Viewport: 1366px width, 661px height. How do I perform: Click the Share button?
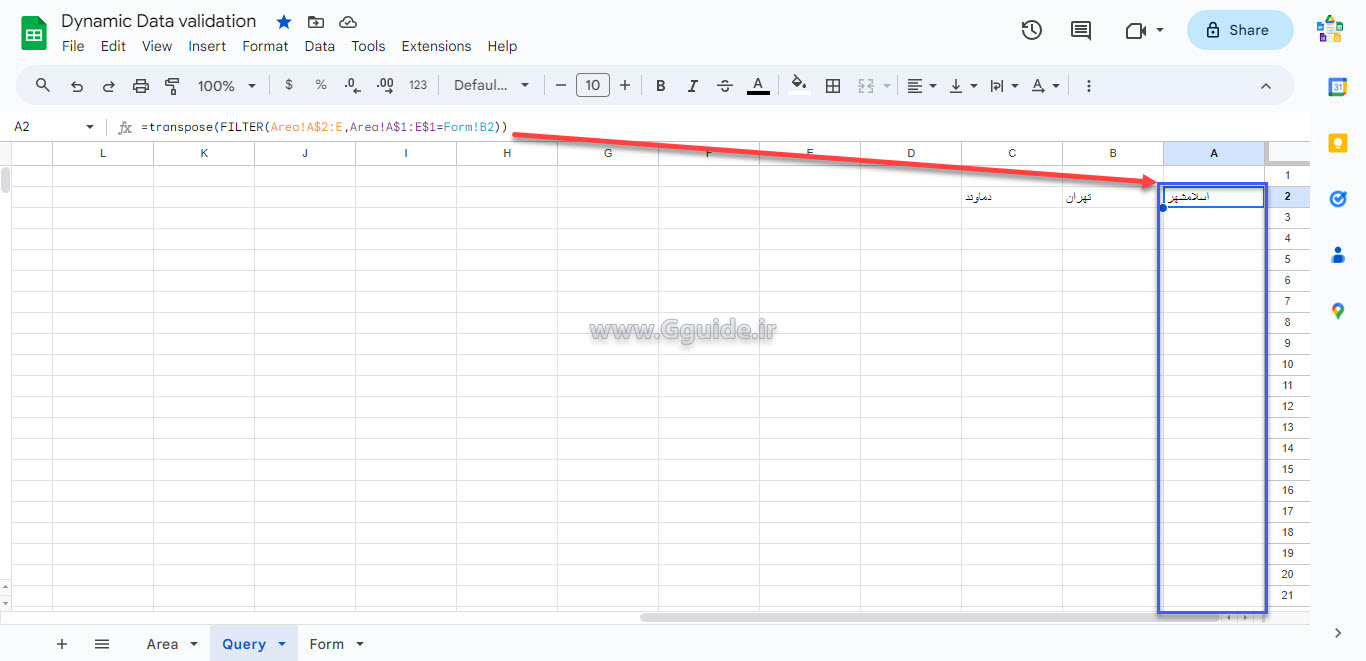pyautogui.click(x=1239, y=30)
